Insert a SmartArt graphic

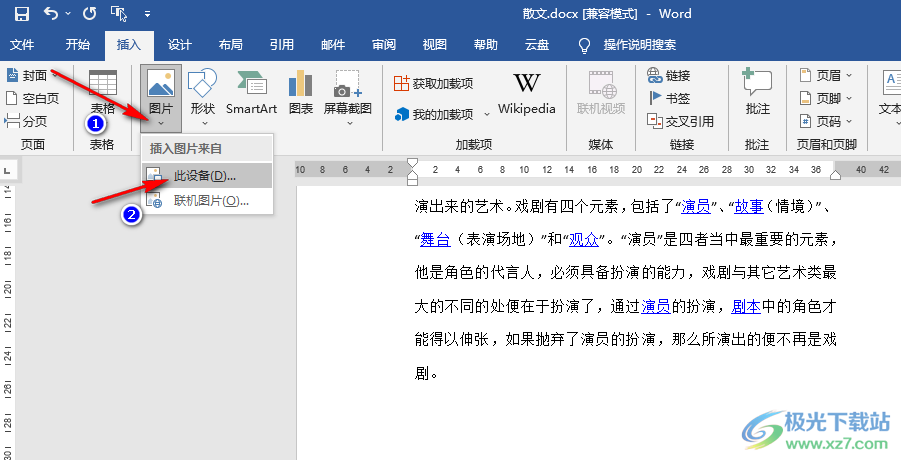[252, 93]
